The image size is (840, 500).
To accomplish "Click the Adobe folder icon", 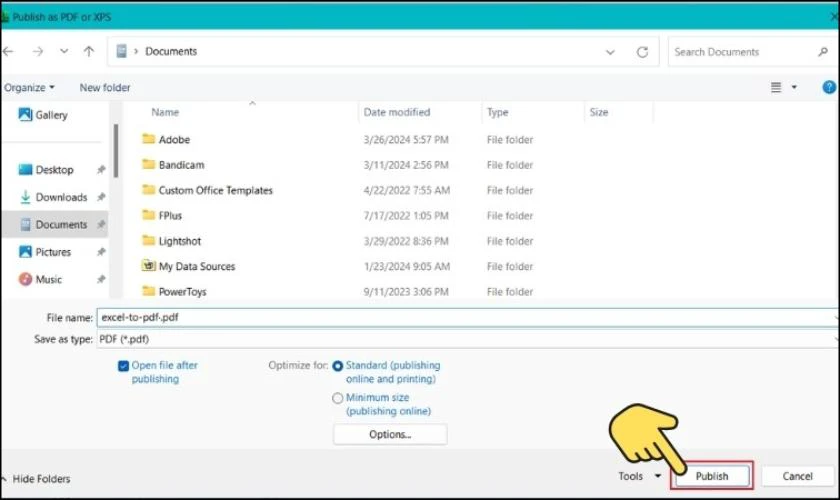I will pyautogui.click(x=148, y=139).
